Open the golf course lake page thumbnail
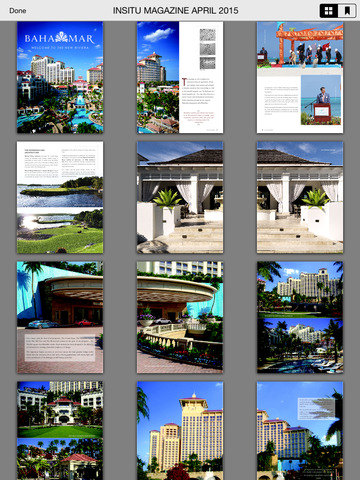This screenshot has width=360, height=480. (x=60, y=197)
